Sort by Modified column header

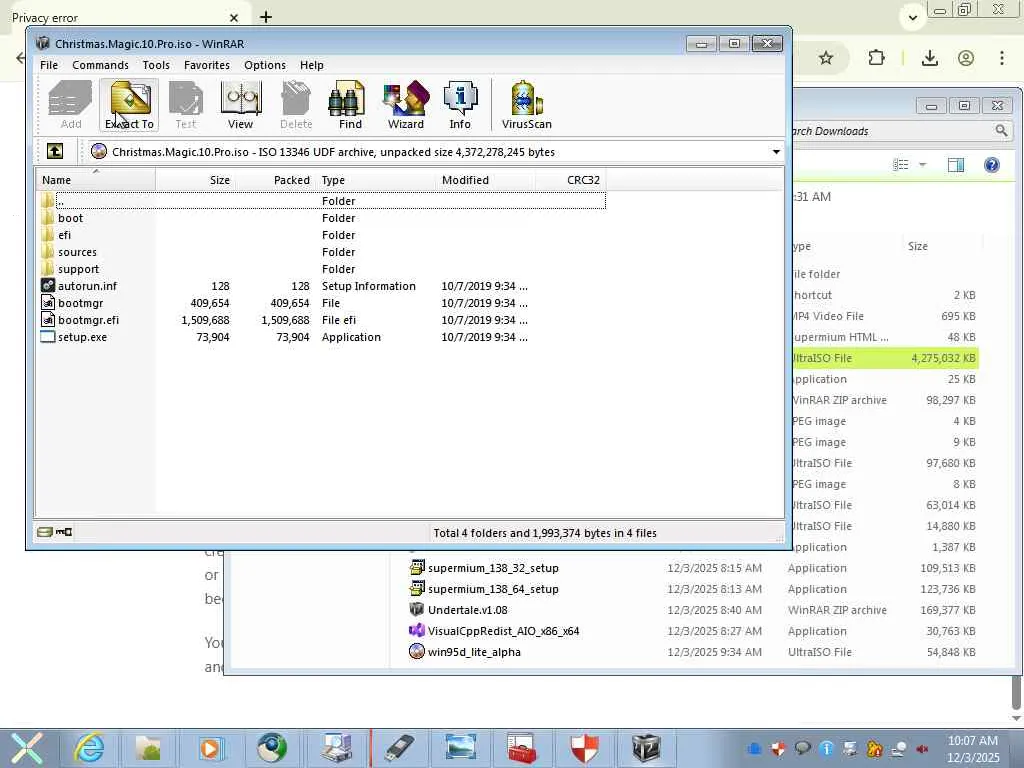coord(485,180)
